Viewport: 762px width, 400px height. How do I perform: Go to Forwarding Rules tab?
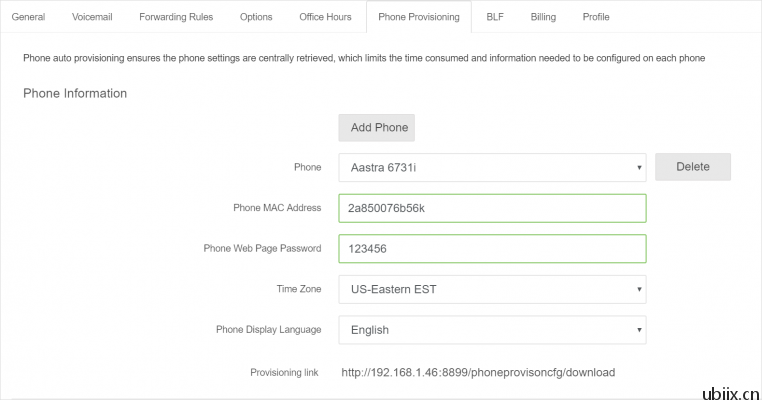click(176, 17)
